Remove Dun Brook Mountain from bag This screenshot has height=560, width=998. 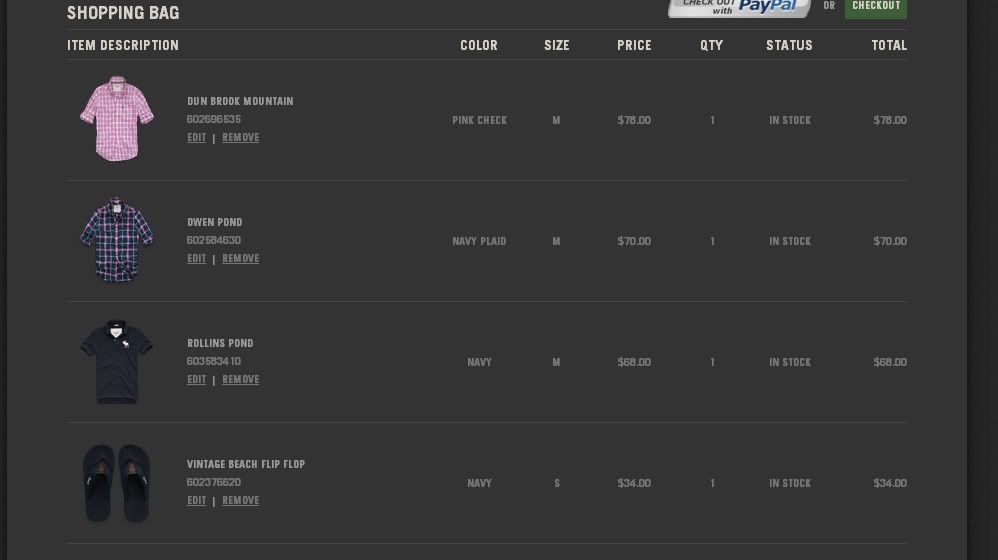click(x=240, y=138)
